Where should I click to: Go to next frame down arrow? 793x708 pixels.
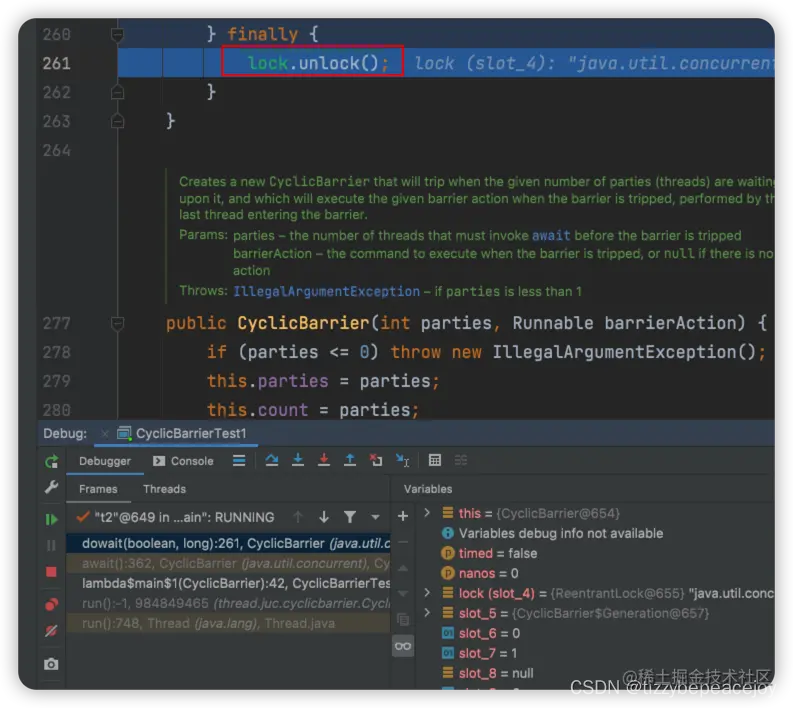click(324, 517)
